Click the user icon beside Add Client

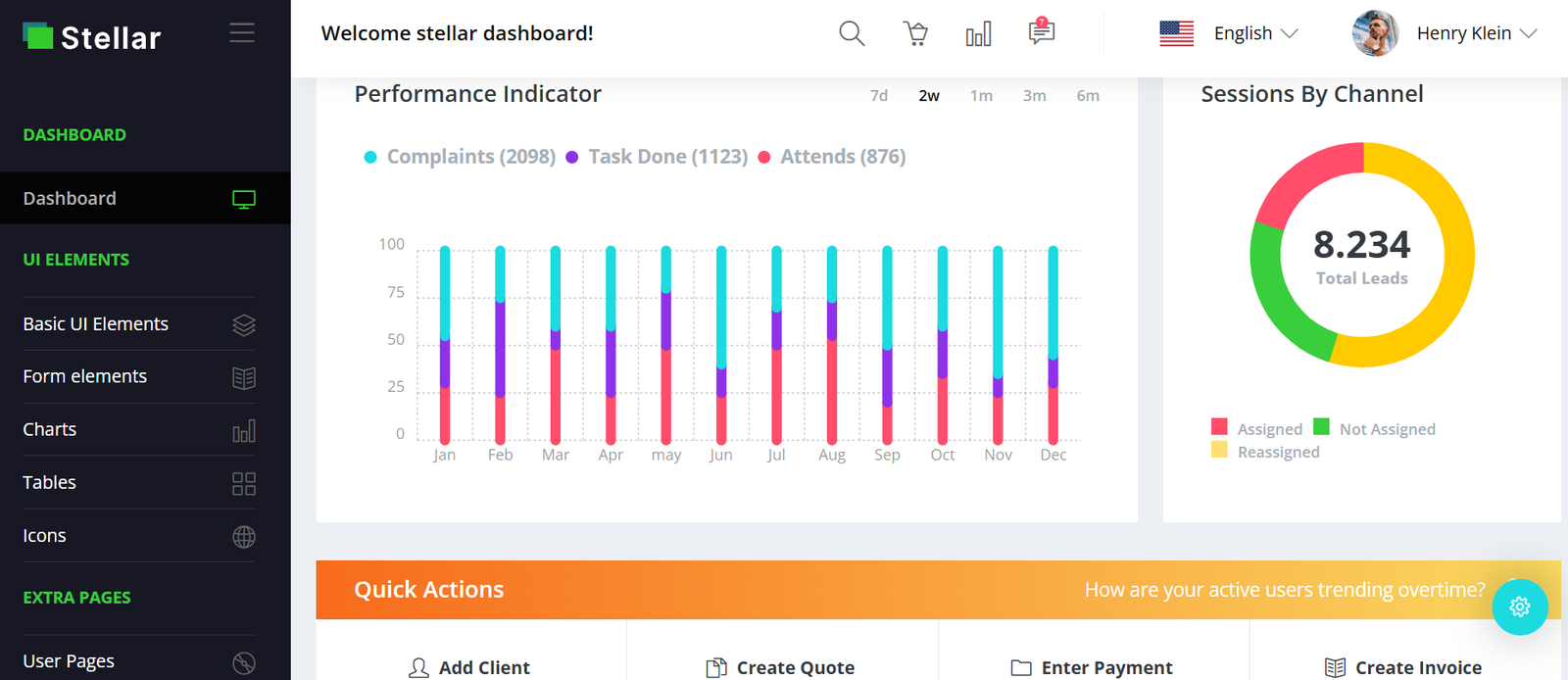click(x=418, y=668)
